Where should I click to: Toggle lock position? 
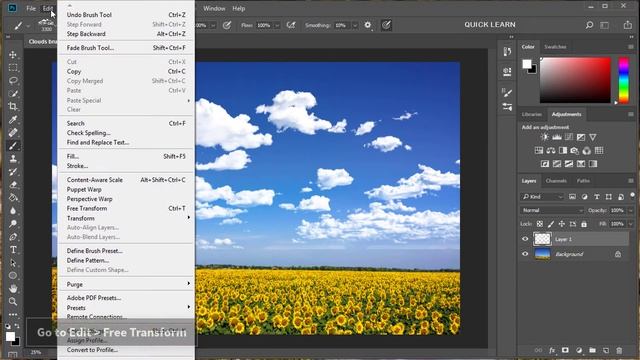click(562, 224)
